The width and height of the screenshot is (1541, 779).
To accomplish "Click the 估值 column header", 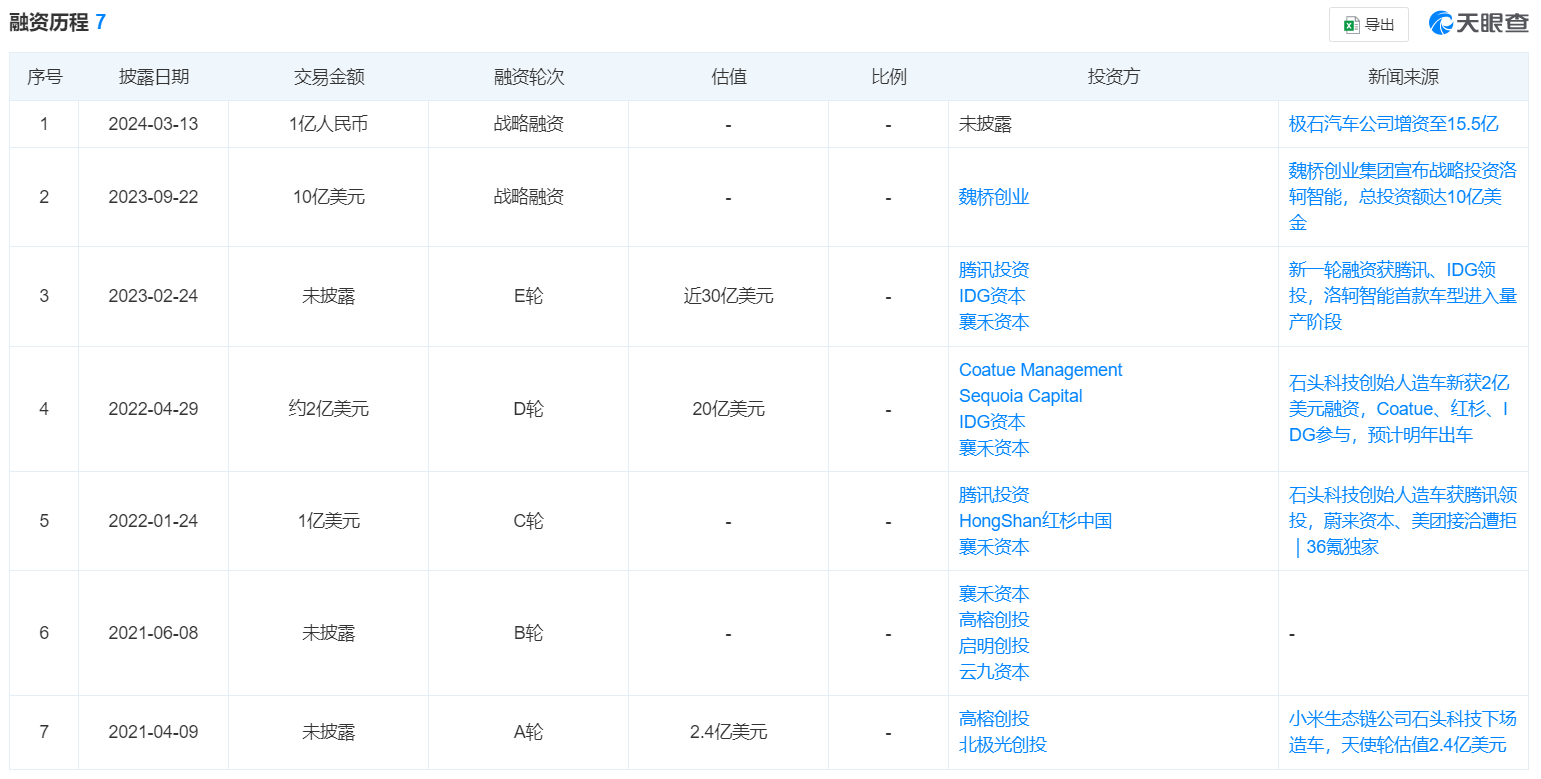I will (728, 77).
